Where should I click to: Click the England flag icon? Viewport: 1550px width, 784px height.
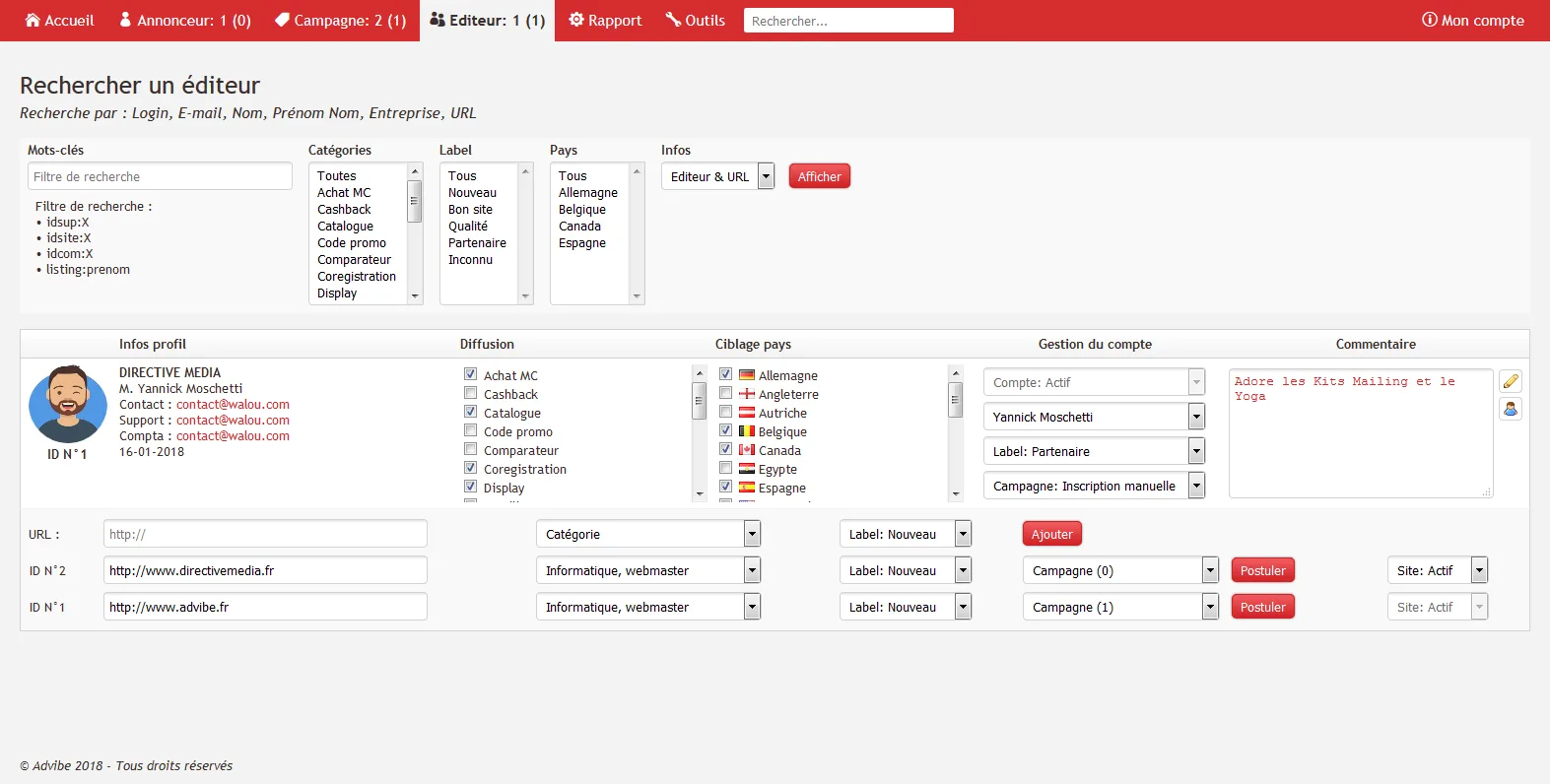(x=747, y=394)
